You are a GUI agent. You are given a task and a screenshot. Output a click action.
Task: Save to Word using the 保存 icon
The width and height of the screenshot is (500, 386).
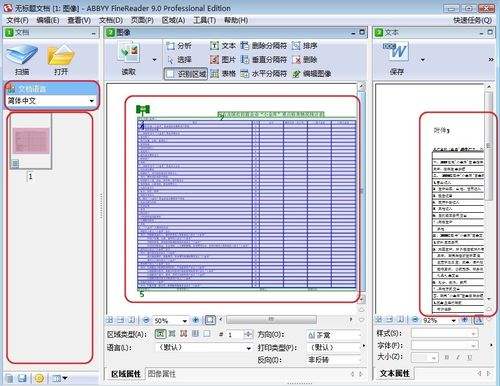[397, 51]
